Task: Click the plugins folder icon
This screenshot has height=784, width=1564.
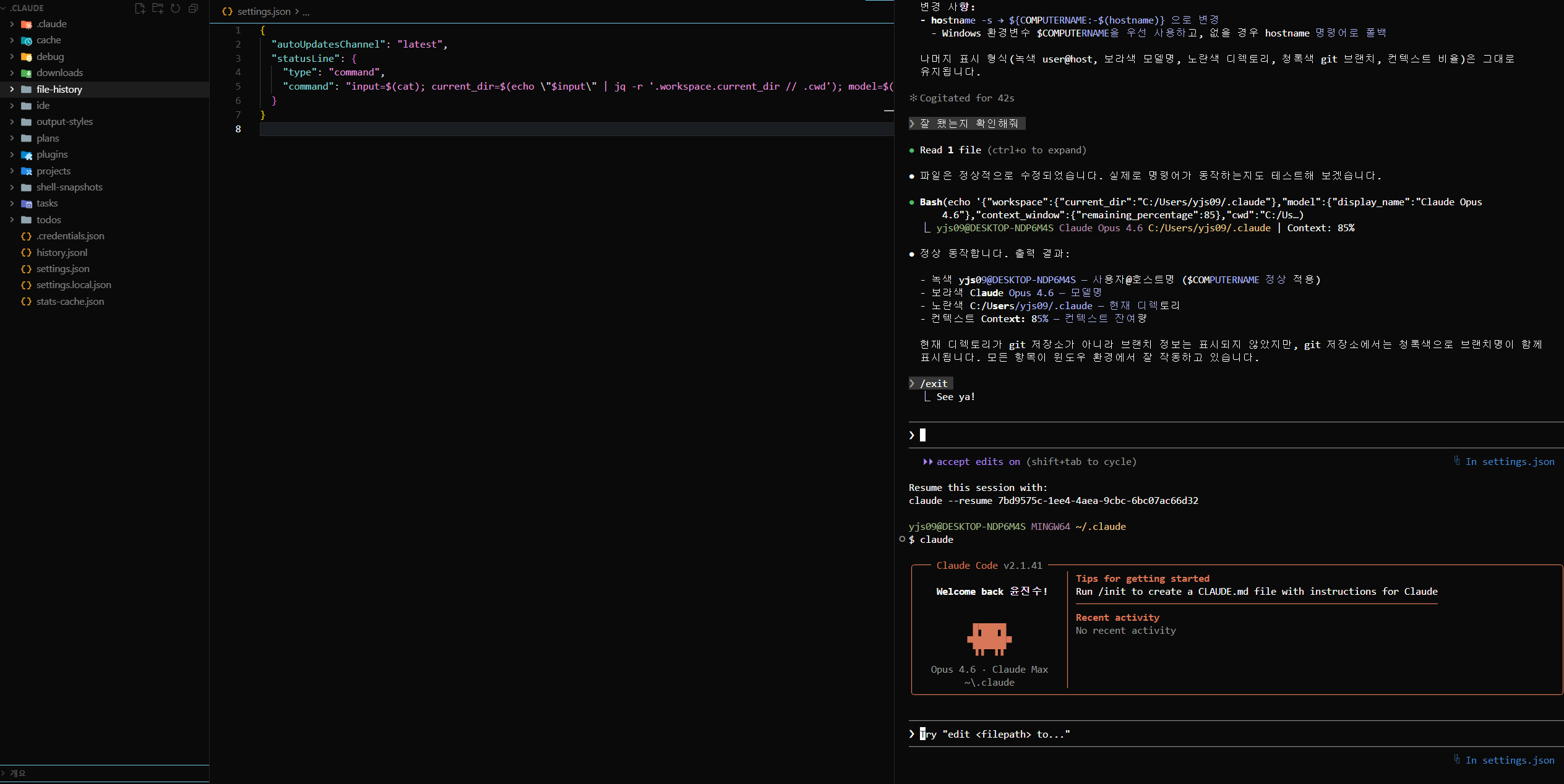Action: point(27,155)
